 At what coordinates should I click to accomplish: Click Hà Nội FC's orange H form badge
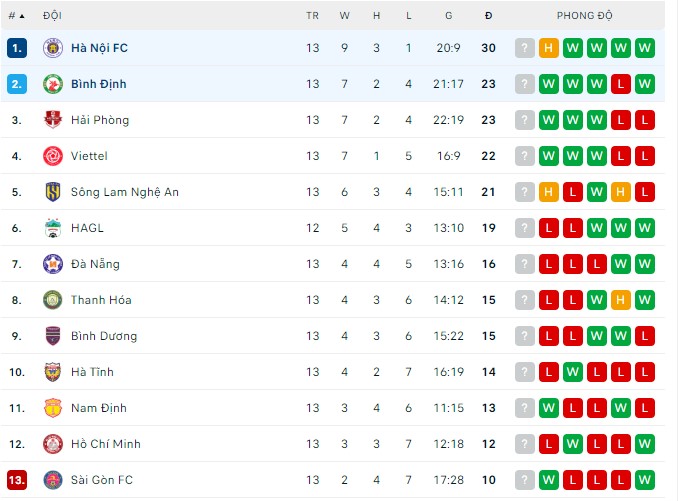(549, 48)
